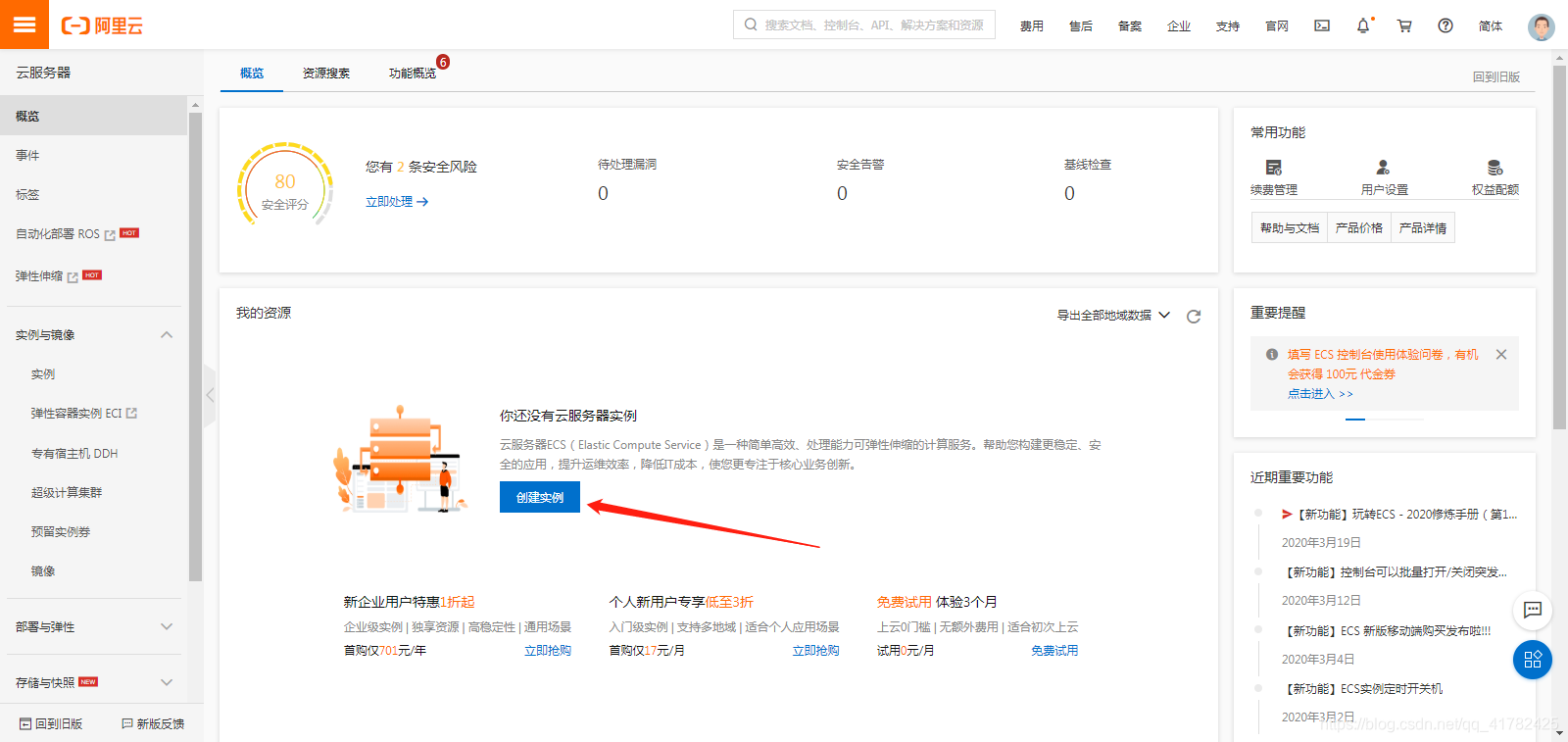Click the 新版反馈 feedback icon
Viewport: 1568px width, 742px height.
127,723
